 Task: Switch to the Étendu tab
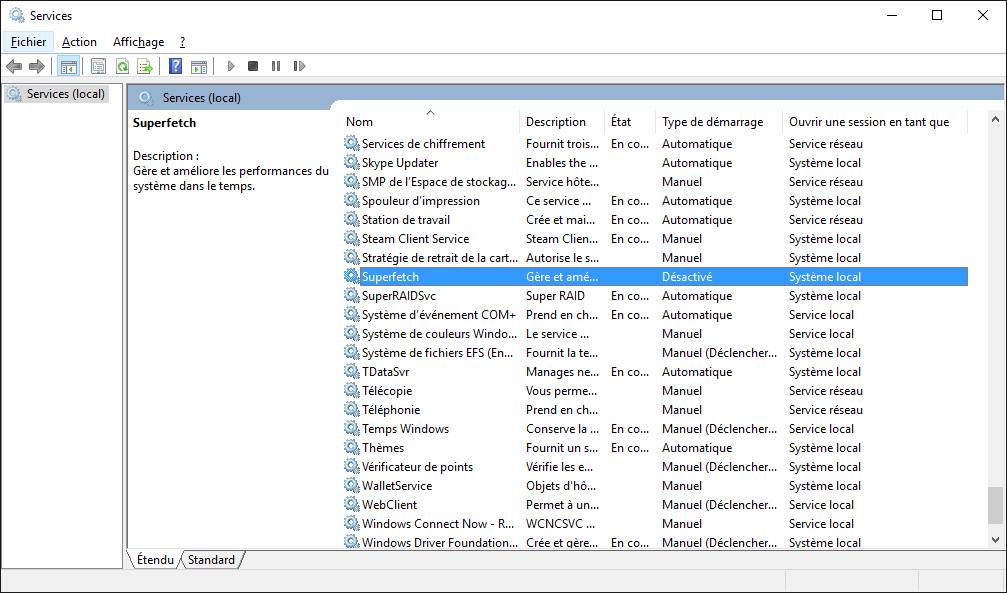coord(154,560)
